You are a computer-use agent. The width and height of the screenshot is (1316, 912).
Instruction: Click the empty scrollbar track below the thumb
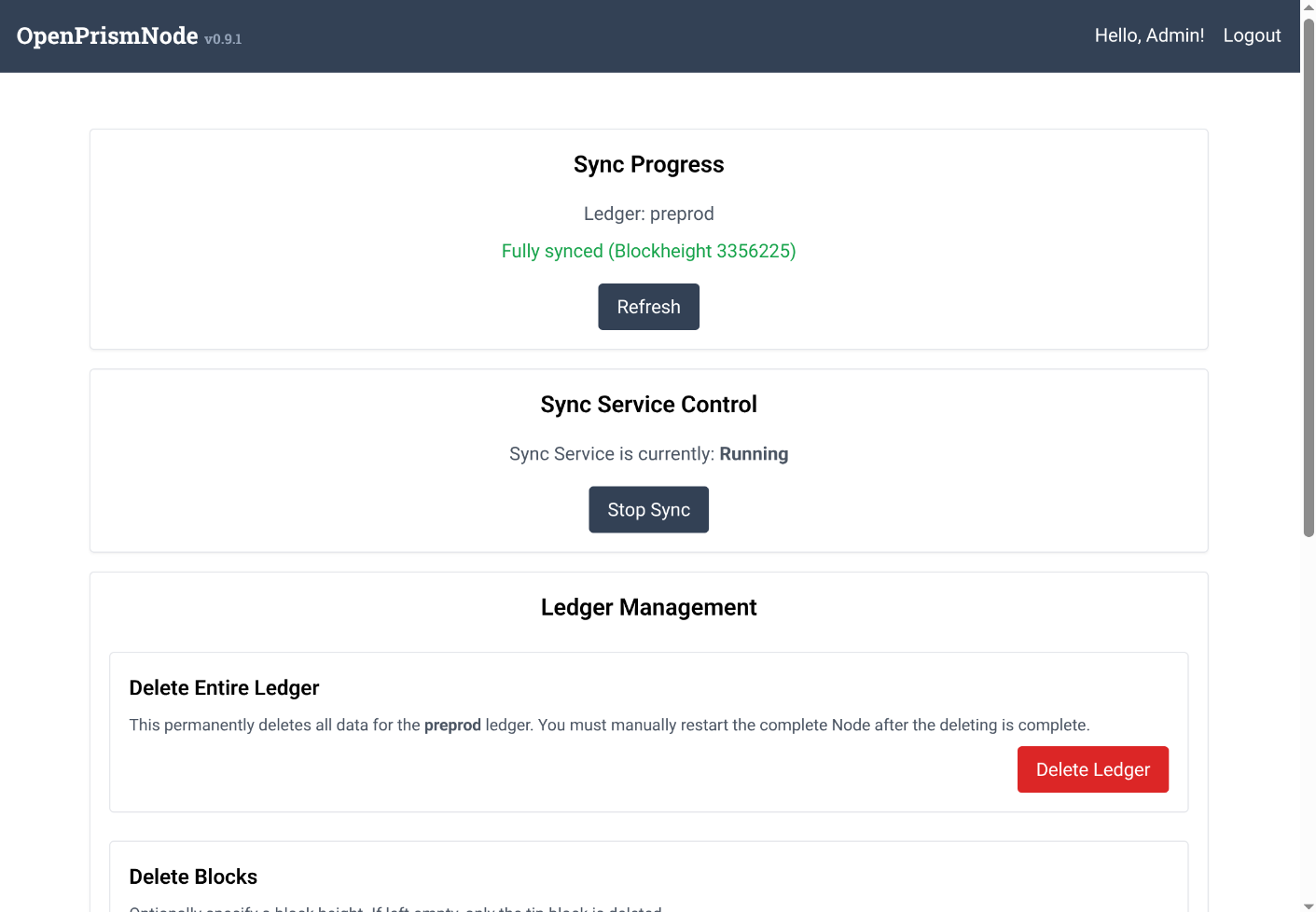1308,718
